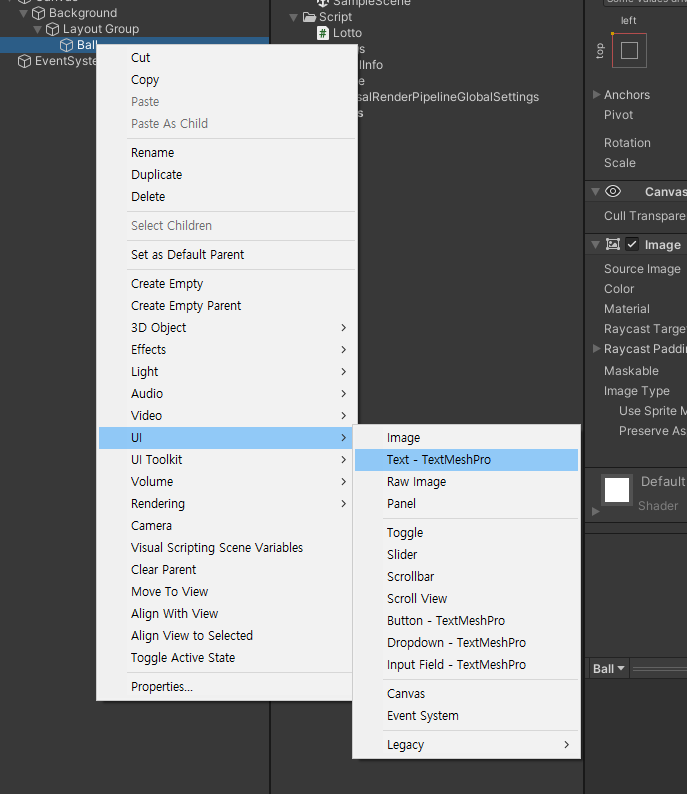The height and width of the screenshot is (794, 687).
Task: Open the Effects submenu
Action: click(227, 350)
